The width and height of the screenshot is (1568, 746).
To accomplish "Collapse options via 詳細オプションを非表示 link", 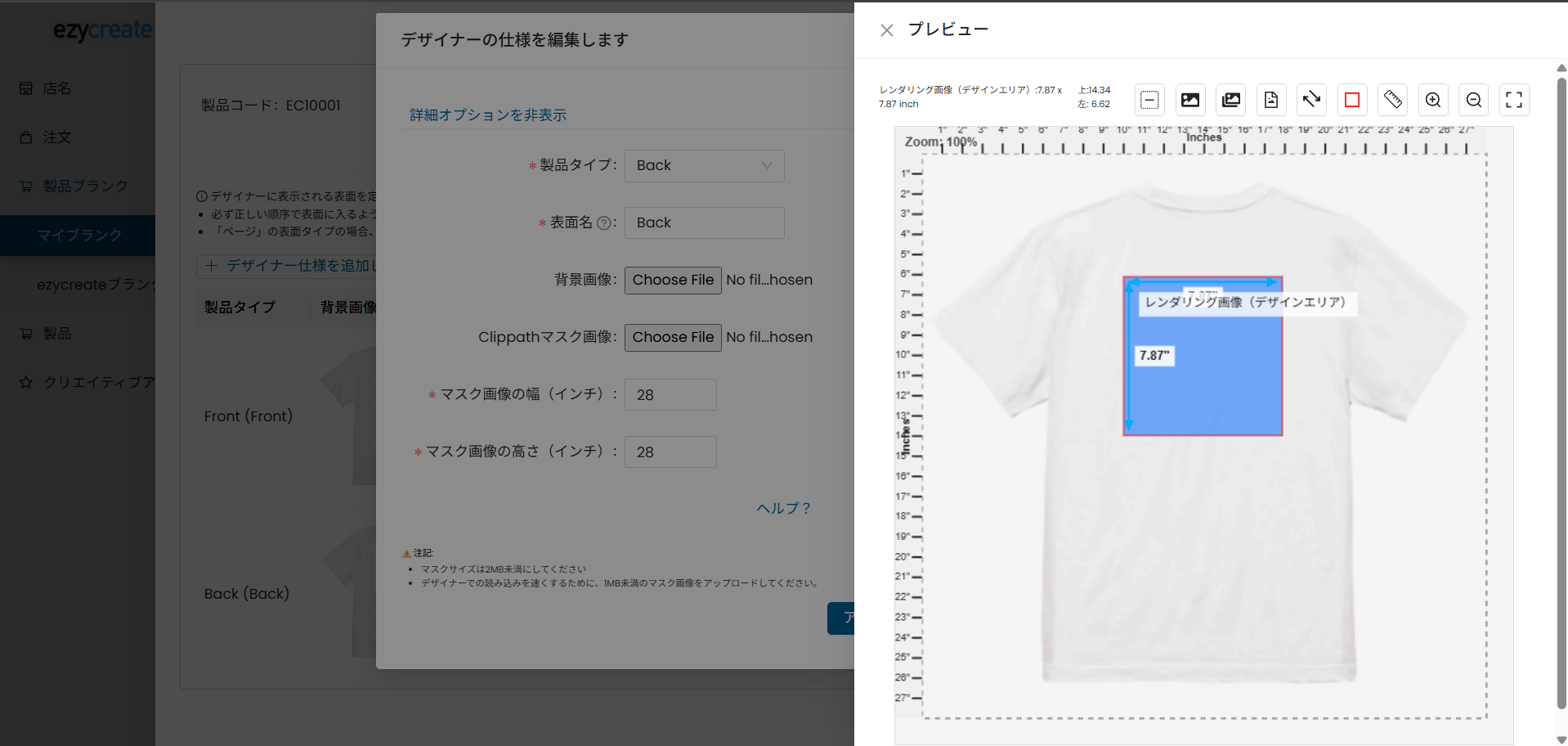I will 488,115.
